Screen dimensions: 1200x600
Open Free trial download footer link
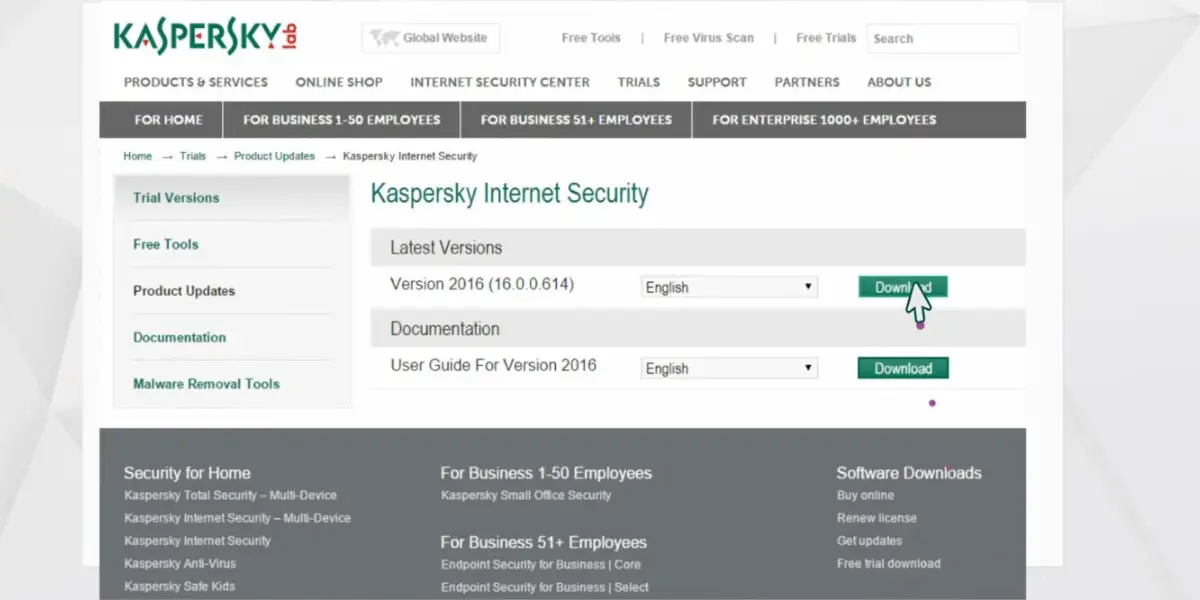pyautogui.click(x=889, y=564)
